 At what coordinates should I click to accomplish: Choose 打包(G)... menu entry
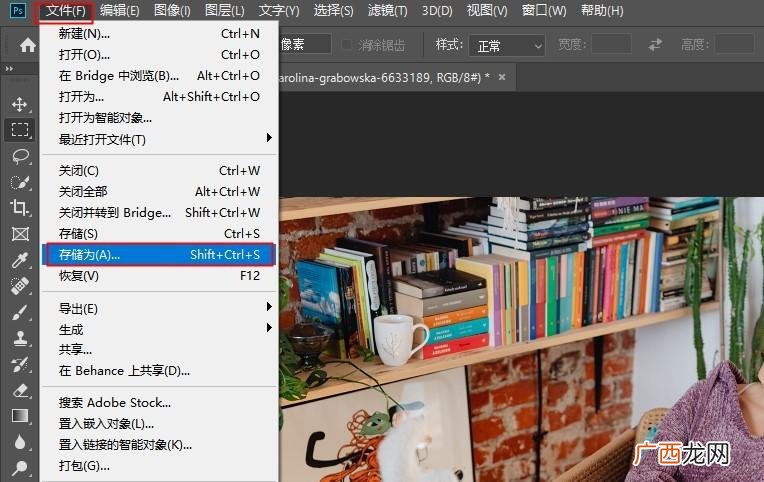(159, 465)
